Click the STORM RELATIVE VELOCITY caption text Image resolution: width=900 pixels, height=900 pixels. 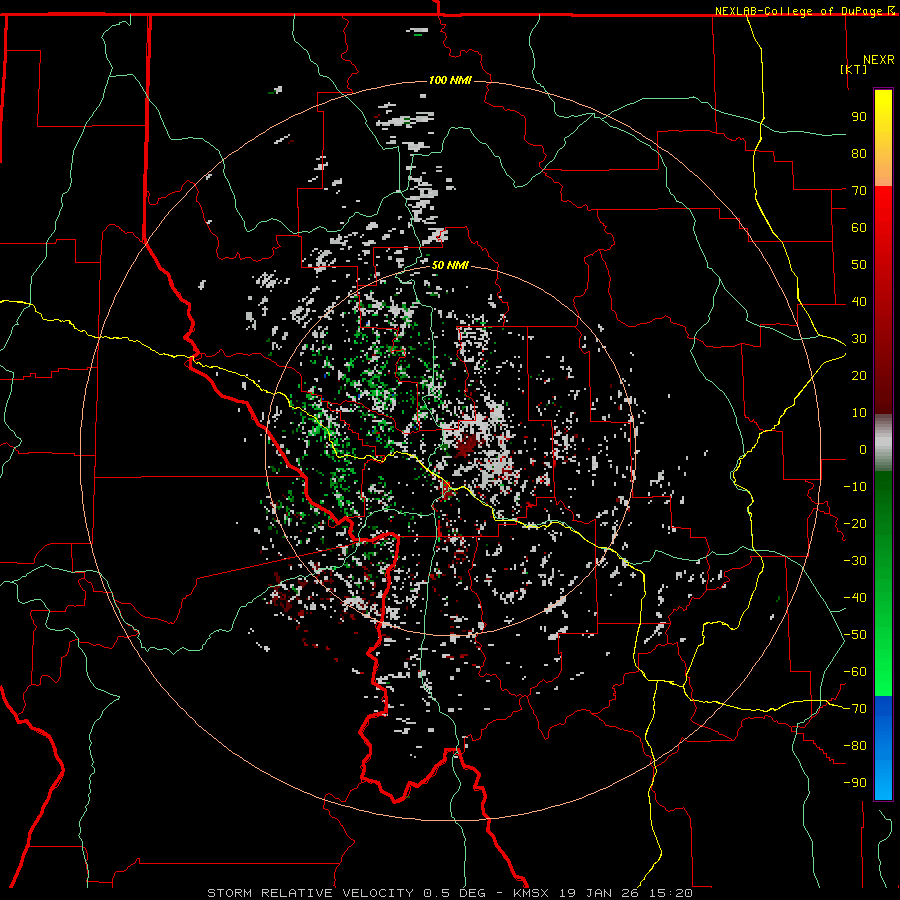(310, 893)
